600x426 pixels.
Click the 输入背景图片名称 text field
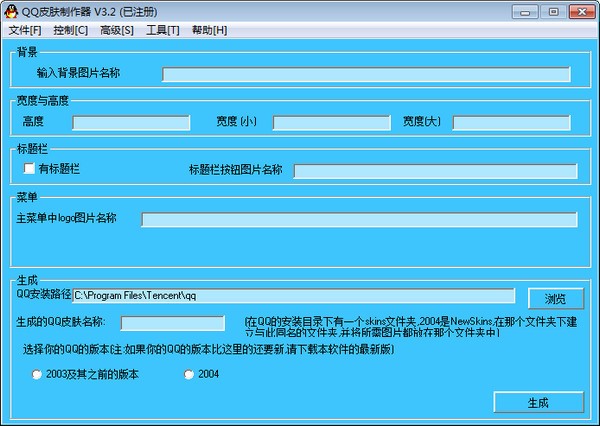pyautogui.click(x=366, y=74)
